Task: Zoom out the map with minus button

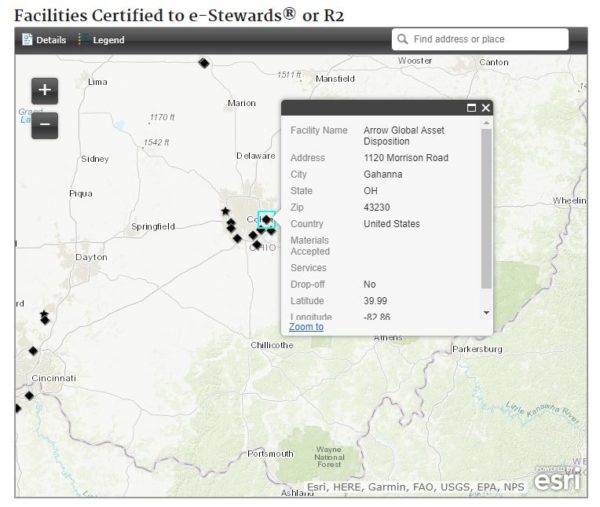Action: [45, 125]
